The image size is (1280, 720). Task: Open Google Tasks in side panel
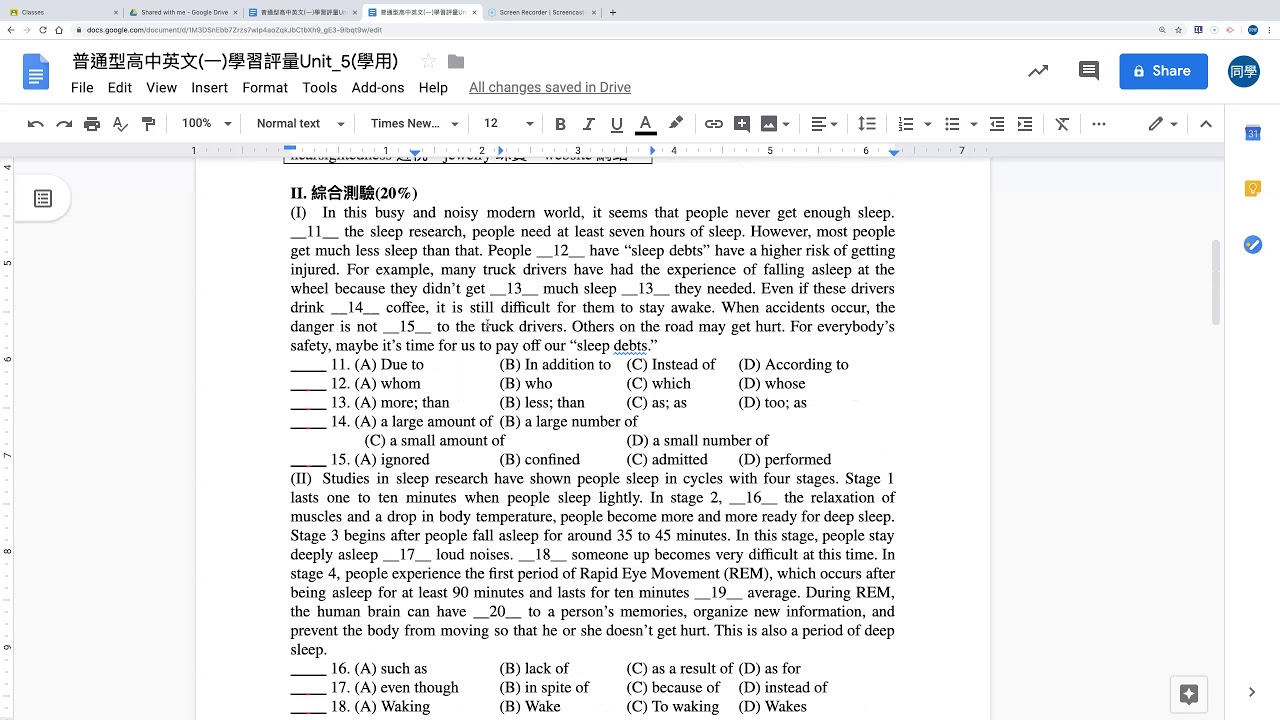pos(1253,245)
